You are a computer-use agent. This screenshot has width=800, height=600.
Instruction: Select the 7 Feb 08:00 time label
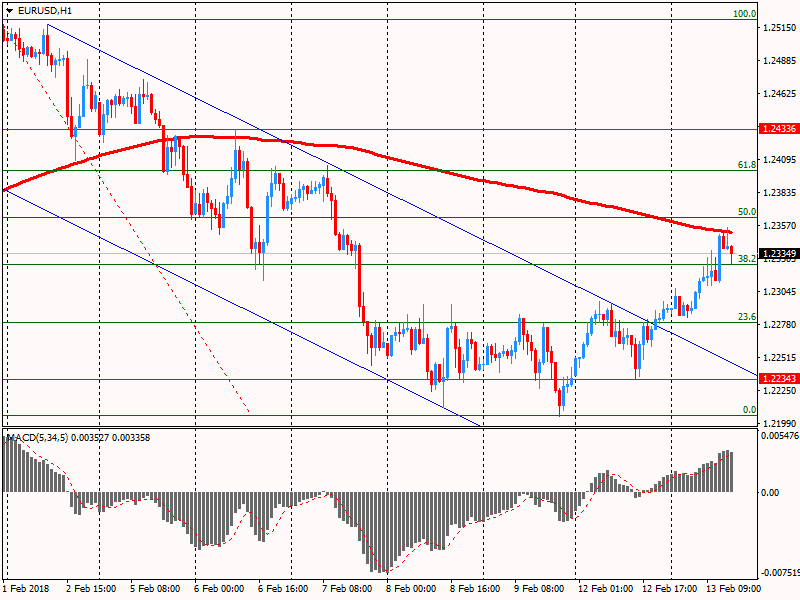347,589
